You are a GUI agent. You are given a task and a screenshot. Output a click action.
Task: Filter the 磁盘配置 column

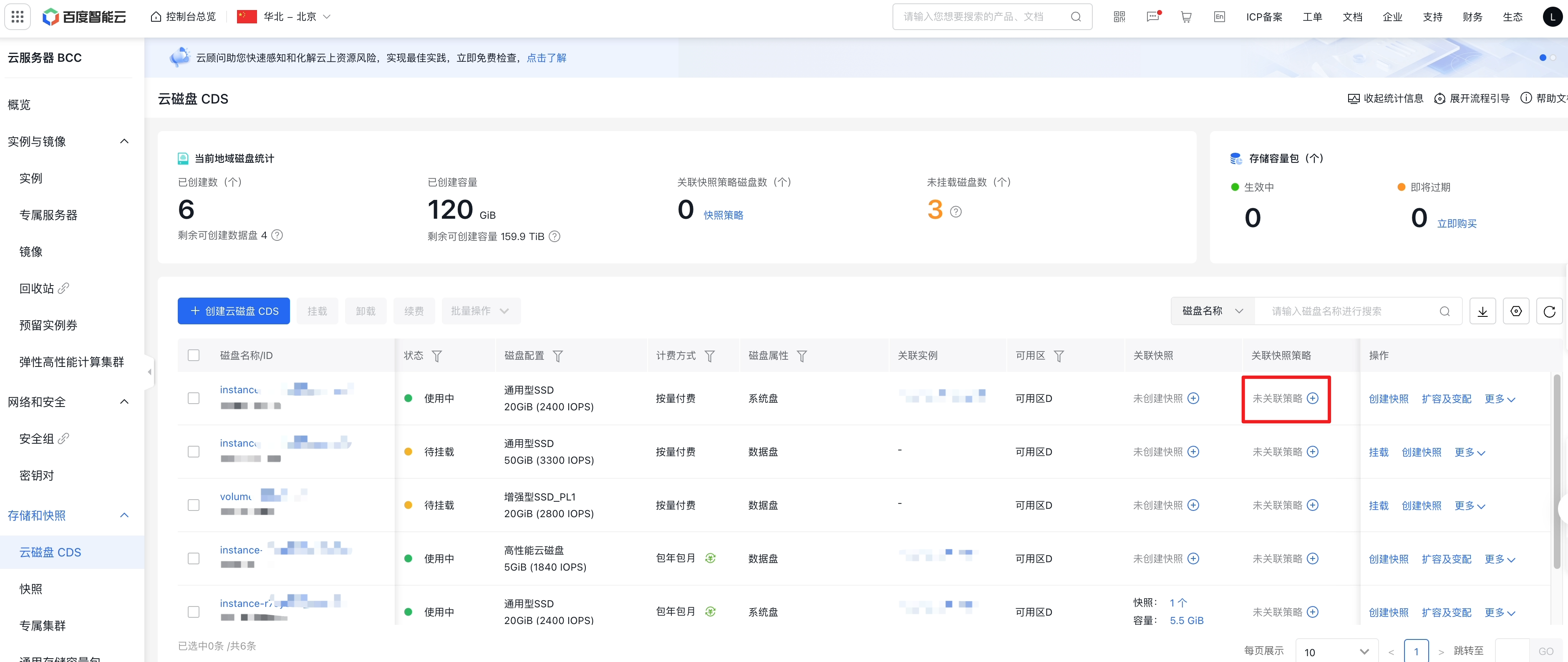coord(557,356)
